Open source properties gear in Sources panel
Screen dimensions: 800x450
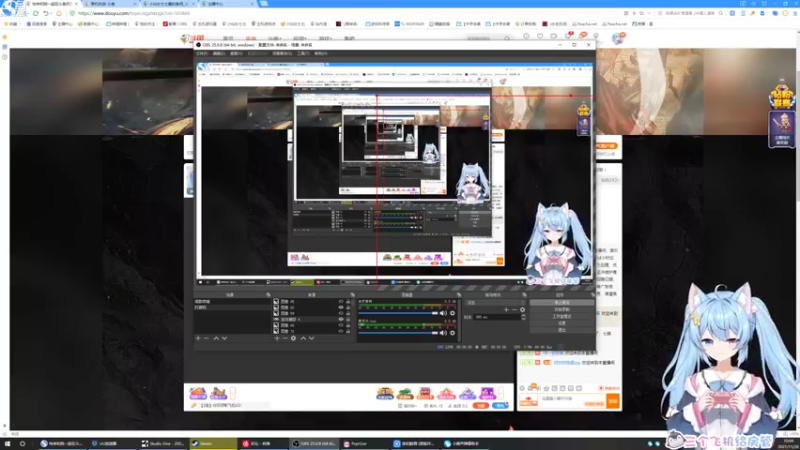coord(293,338)
